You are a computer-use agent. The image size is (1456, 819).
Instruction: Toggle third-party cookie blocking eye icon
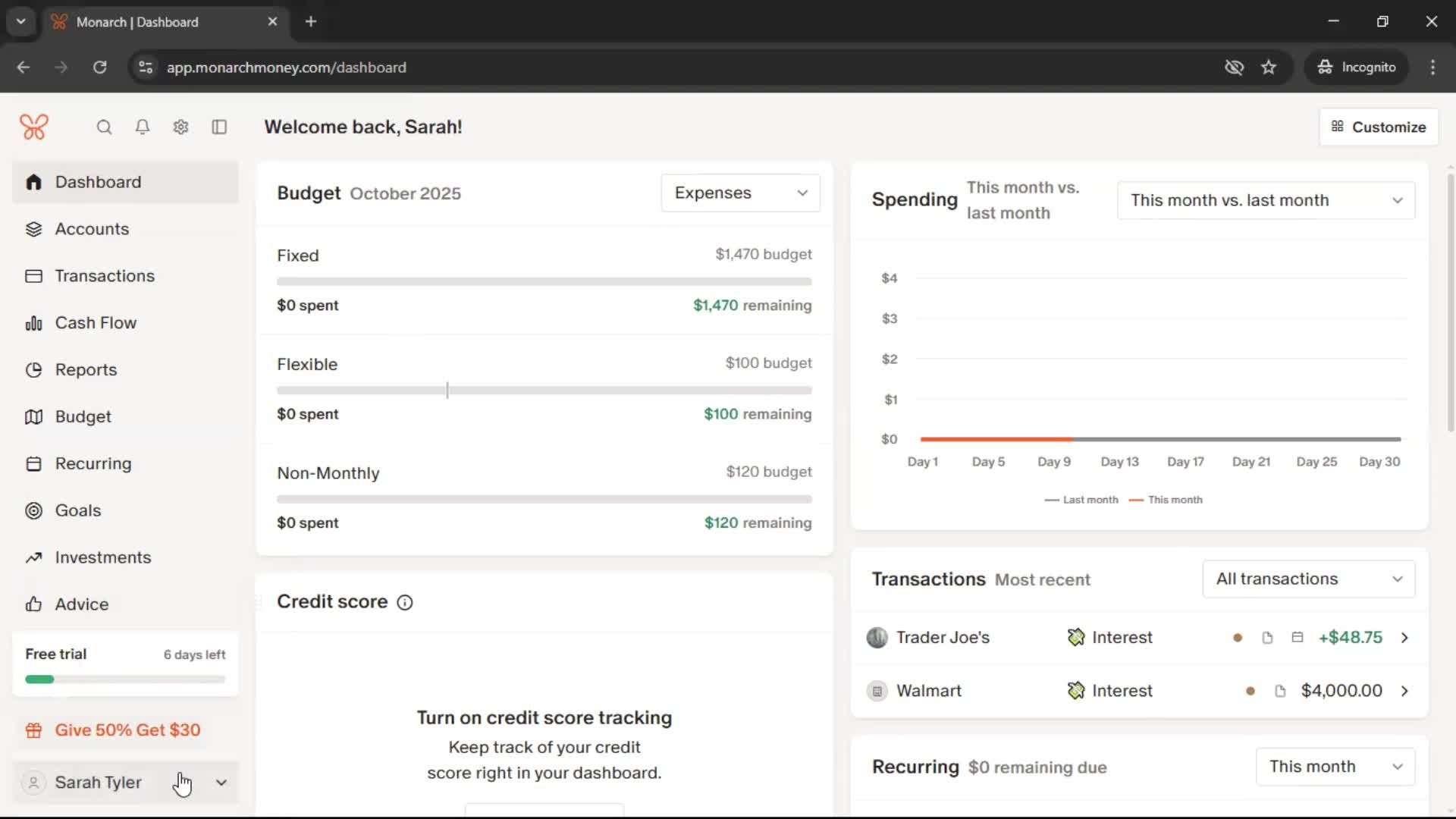1234,67
